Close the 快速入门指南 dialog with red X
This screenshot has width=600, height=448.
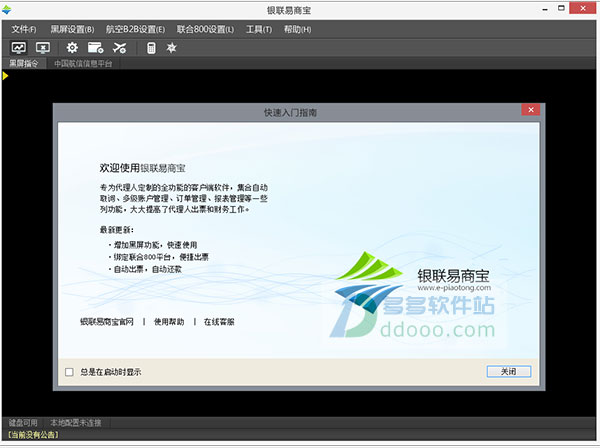(531, 110)
